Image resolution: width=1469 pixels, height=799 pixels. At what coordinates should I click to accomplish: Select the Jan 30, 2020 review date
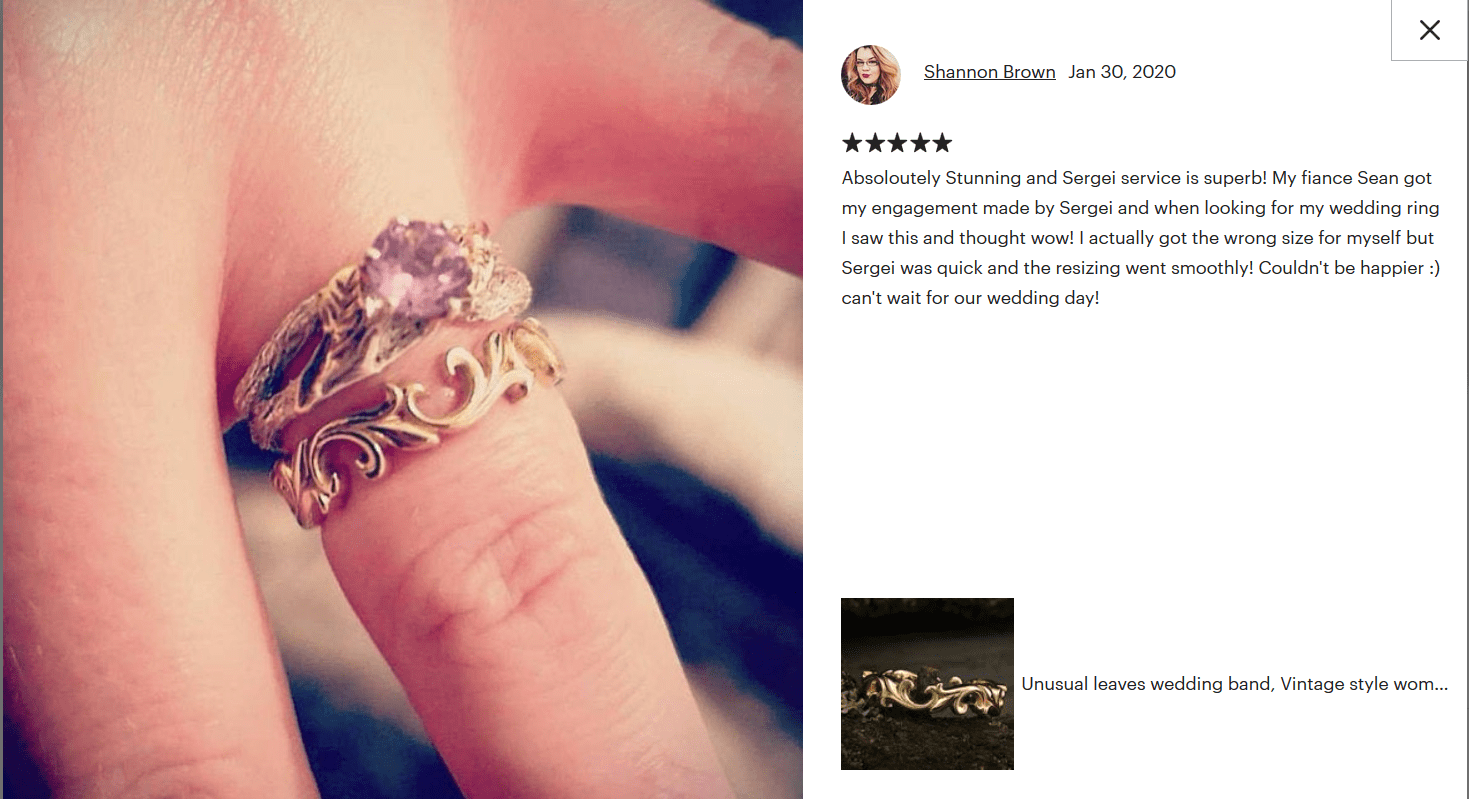(x=1122, y=72)
